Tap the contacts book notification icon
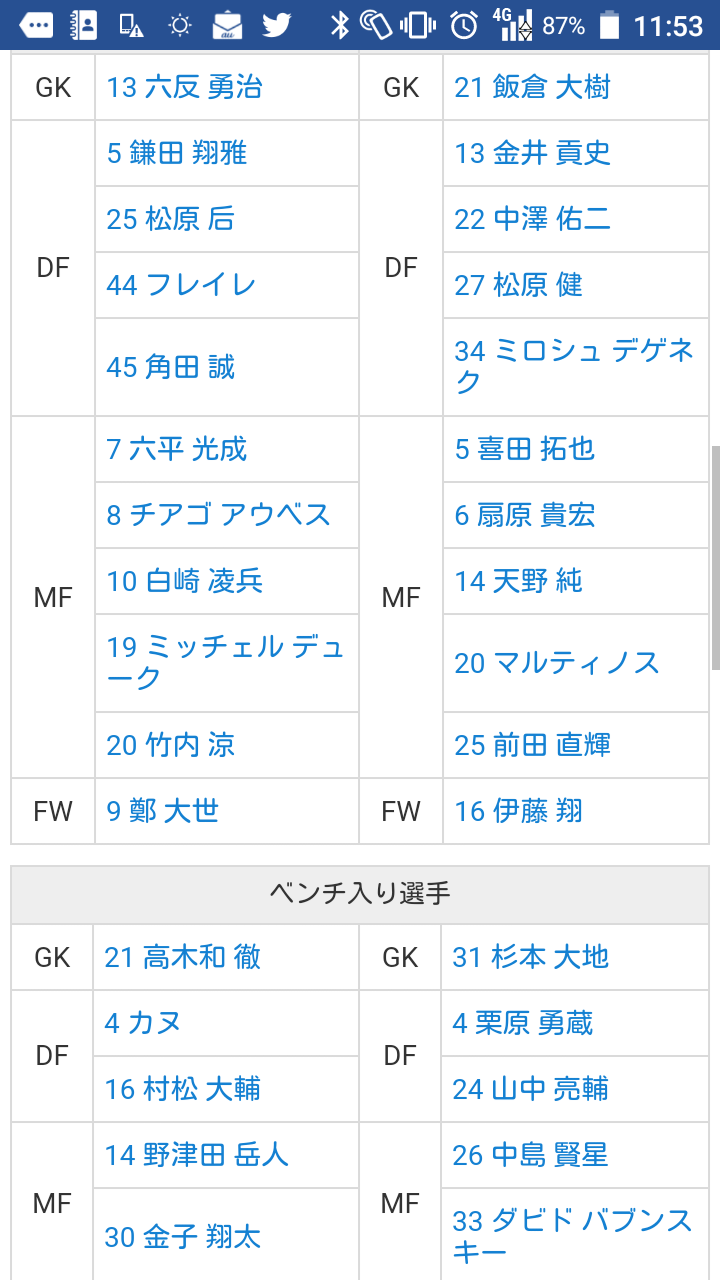The height and width of the screenshot is (1280, 720). pyautogui.click(x=84, y=25)
